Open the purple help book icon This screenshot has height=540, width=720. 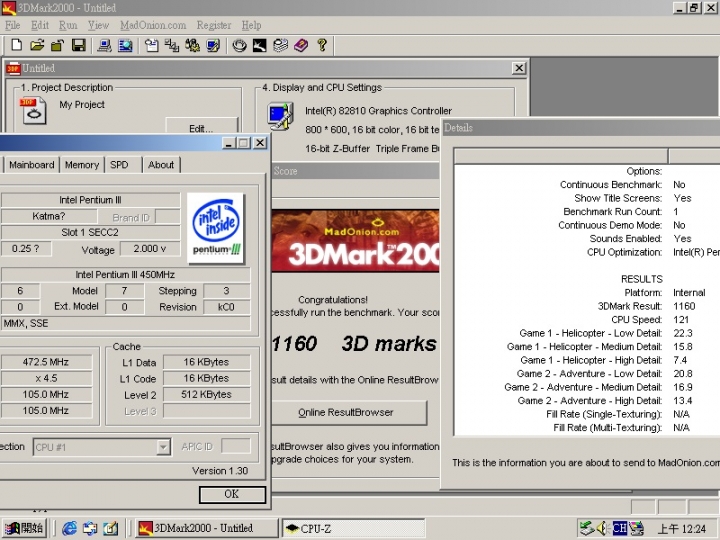[x=301, y=45]
